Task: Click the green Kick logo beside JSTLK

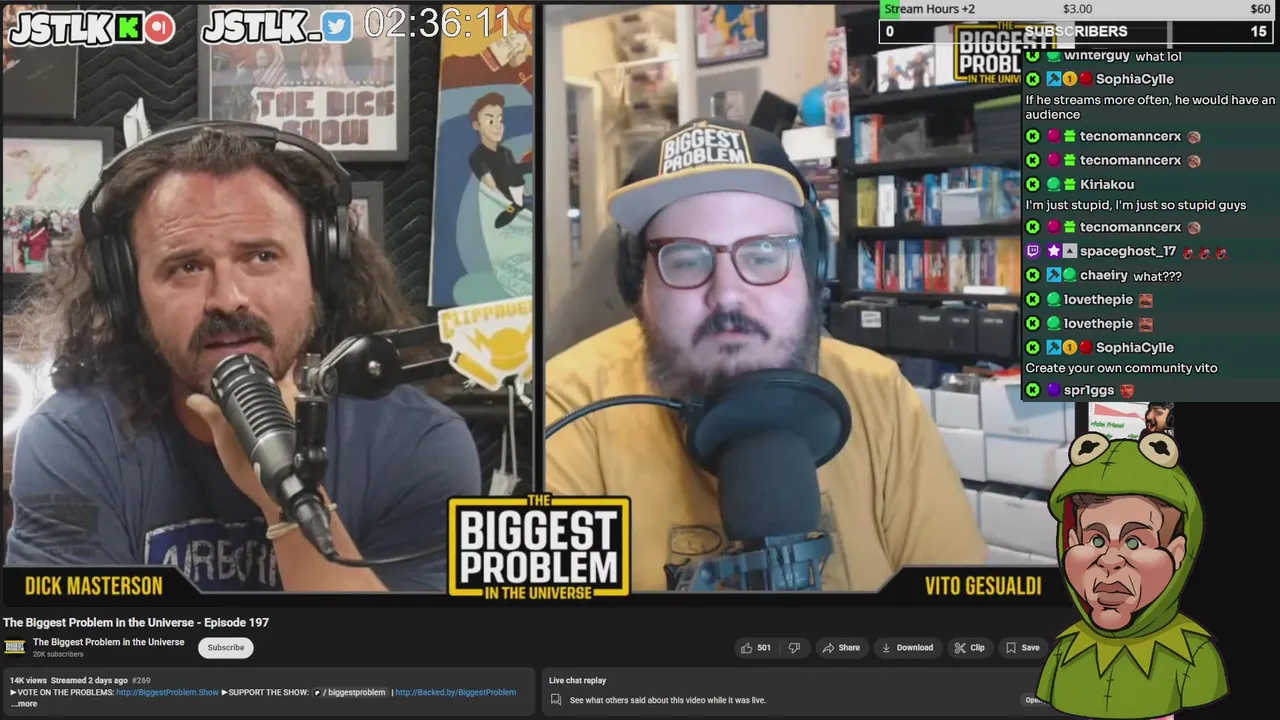Action: click(x=127, y=28)
